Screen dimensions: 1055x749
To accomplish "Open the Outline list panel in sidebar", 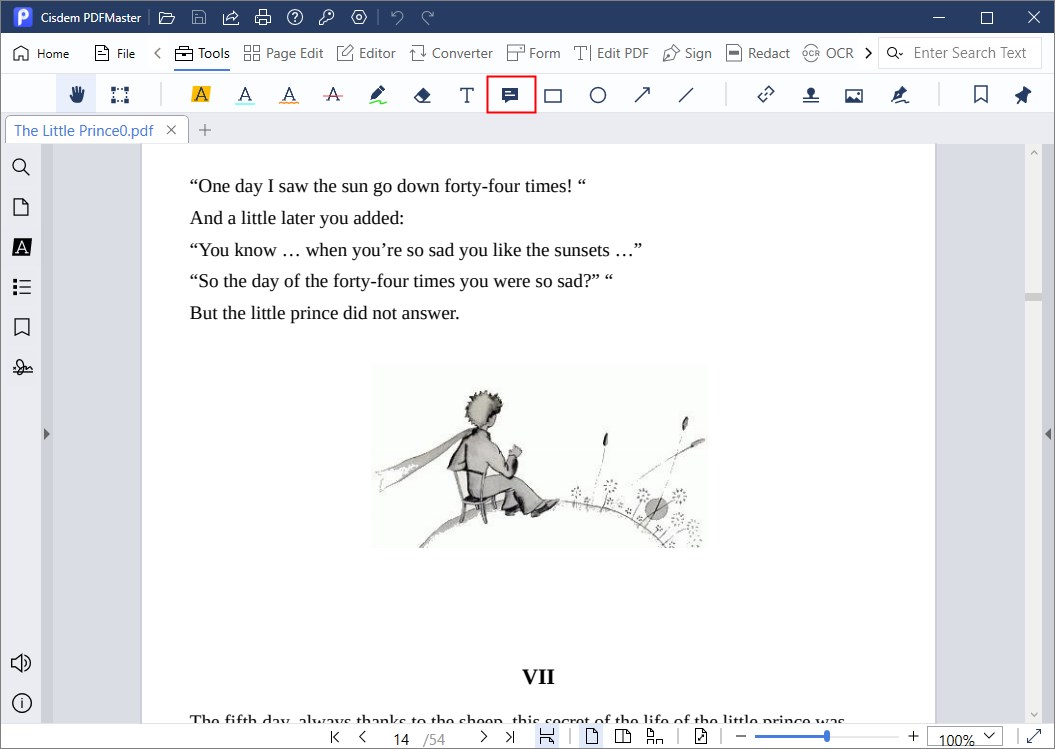I will 22,287.
